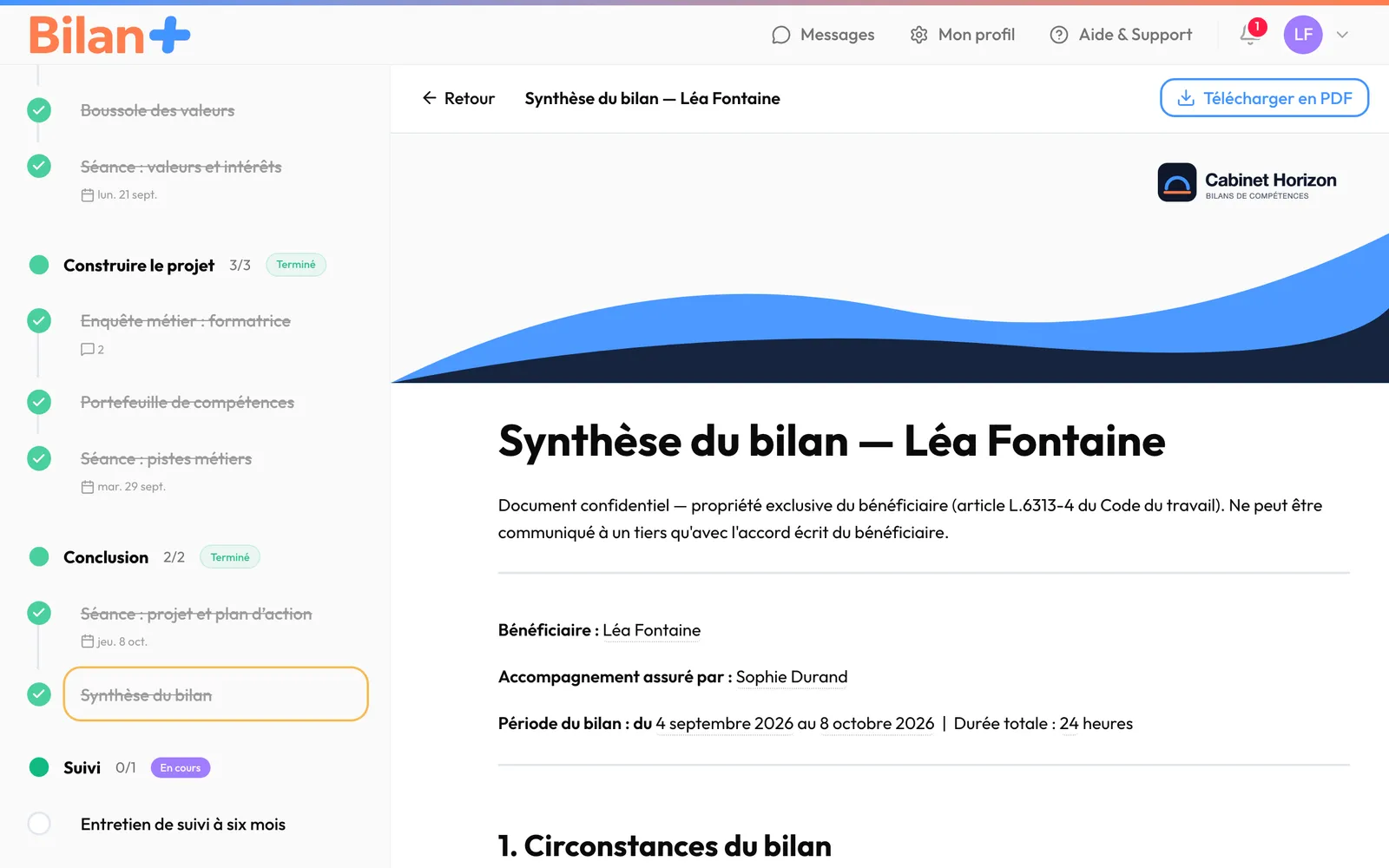The height and width of the screenshot is (868, 1389).
Task: Click calendar icon next to jeu. 8 oct.
Action: coord(88,641)
